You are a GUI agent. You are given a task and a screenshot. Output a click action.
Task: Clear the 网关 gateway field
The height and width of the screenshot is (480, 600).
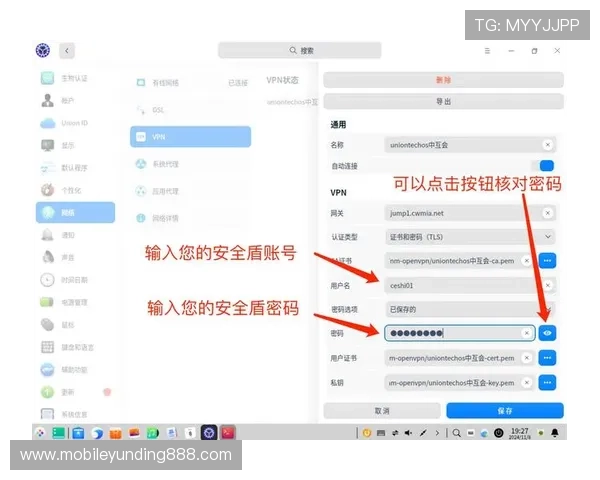pos(547,213)
